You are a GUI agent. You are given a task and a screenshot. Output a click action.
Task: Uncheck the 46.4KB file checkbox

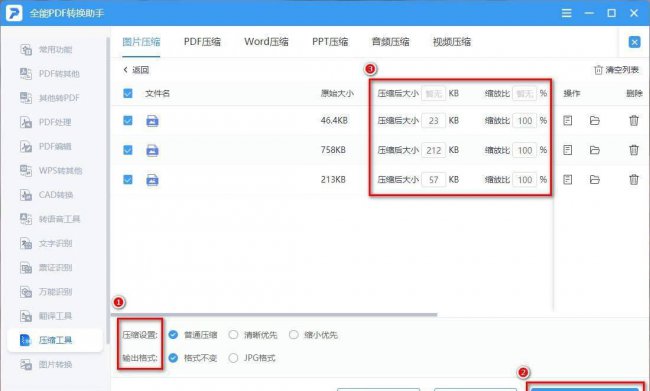(x=128, y=121)
